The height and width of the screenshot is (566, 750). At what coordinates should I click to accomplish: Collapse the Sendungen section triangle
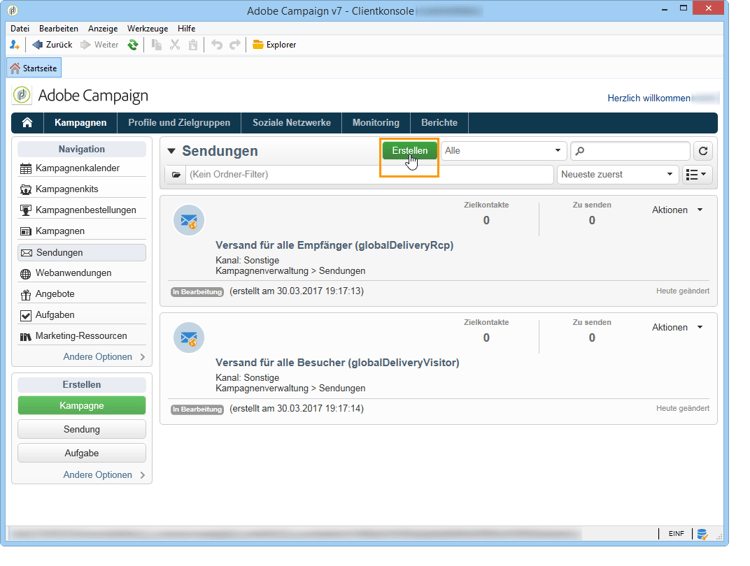[x=171, y=151]
